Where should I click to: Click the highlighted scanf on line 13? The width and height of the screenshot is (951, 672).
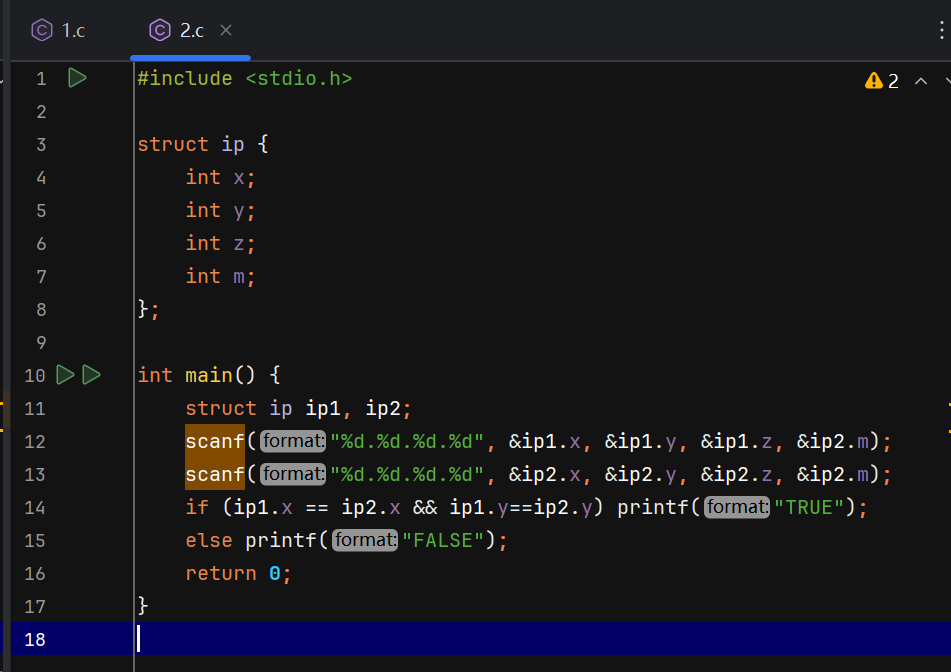pos(215,474)
